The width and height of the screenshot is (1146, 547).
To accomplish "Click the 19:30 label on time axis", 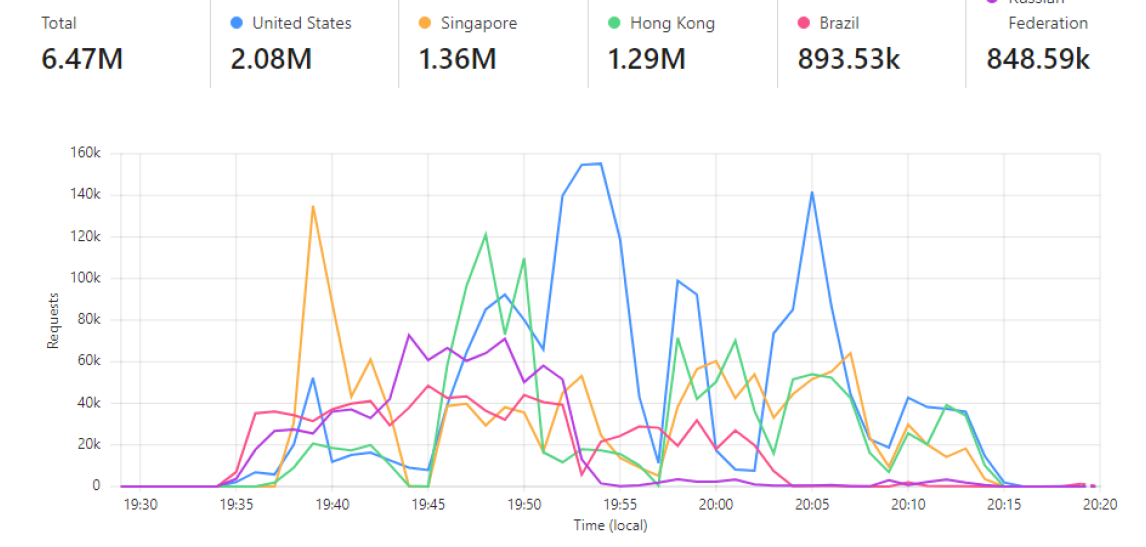I will pyautogui.click(x=139, y=506).
